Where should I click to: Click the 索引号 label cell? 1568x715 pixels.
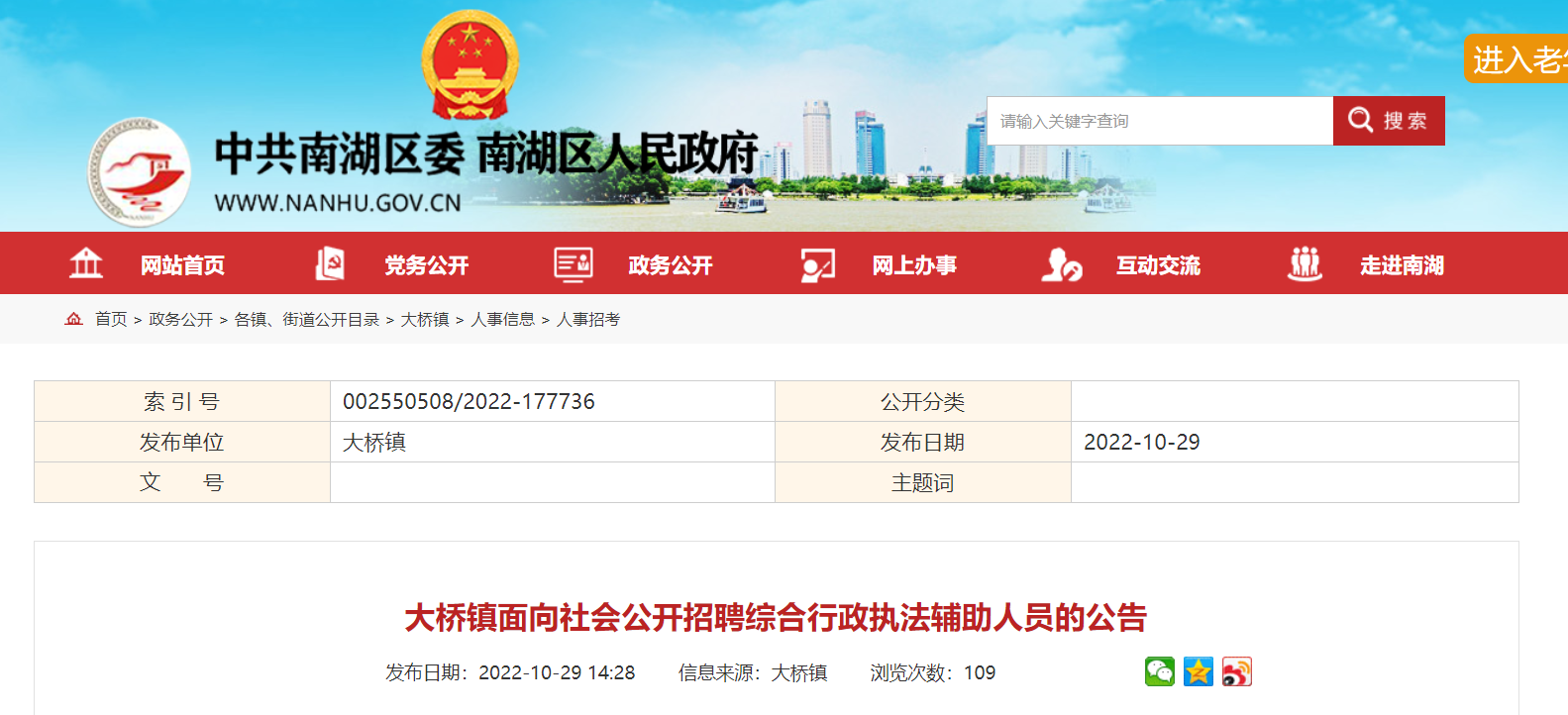(182, 401)
